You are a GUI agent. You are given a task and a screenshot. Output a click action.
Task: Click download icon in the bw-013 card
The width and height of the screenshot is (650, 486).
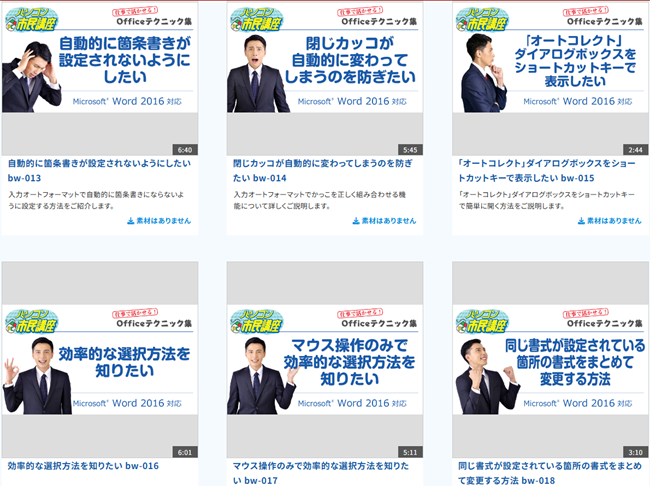tap(131, 221)
